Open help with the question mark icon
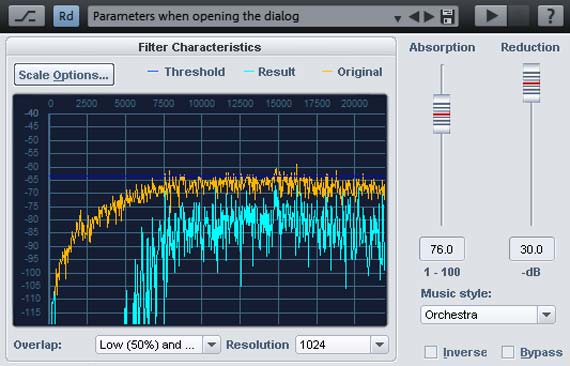 pos(550,16)
